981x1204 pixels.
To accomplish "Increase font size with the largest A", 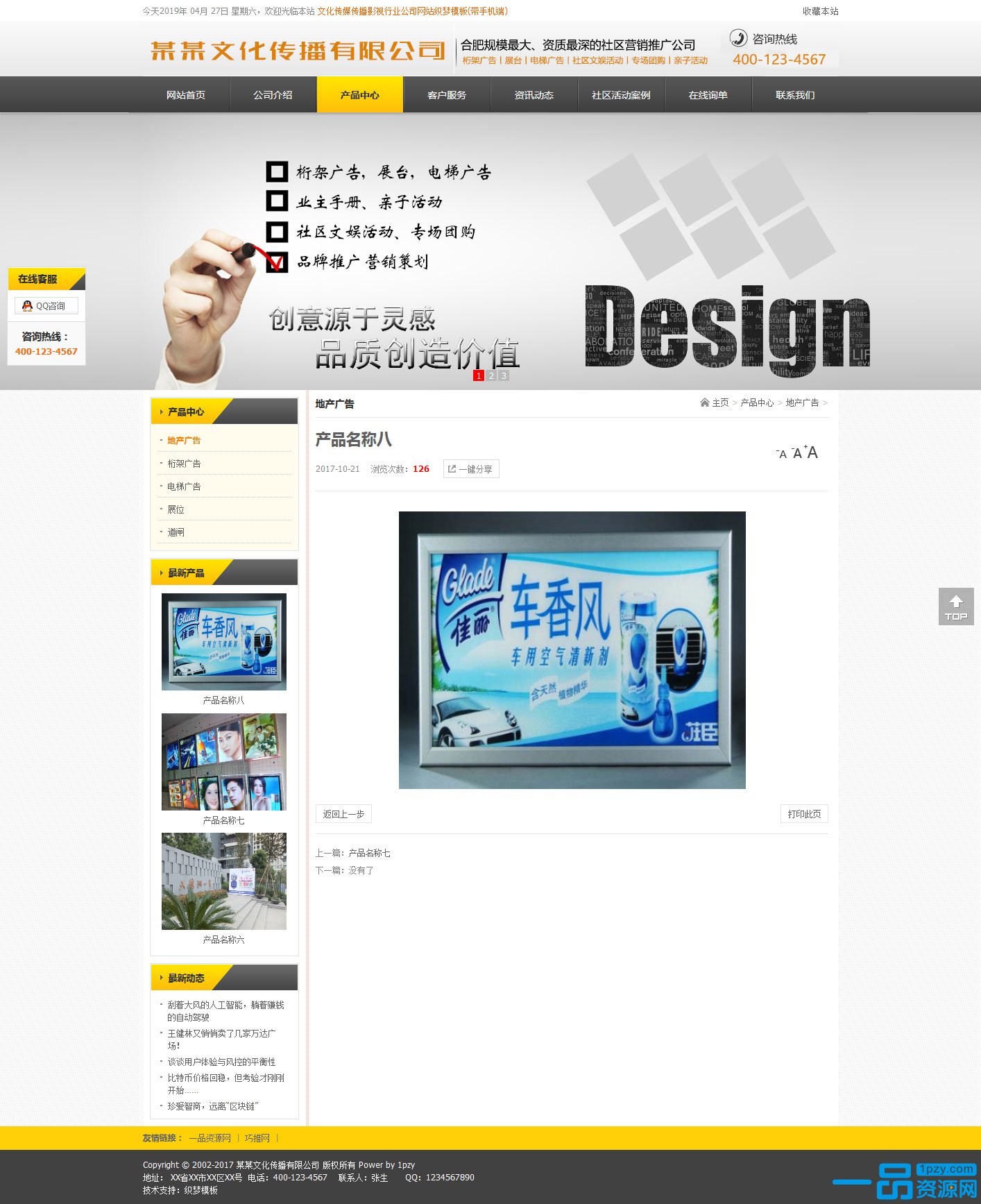I will click(x=812, y=452).
